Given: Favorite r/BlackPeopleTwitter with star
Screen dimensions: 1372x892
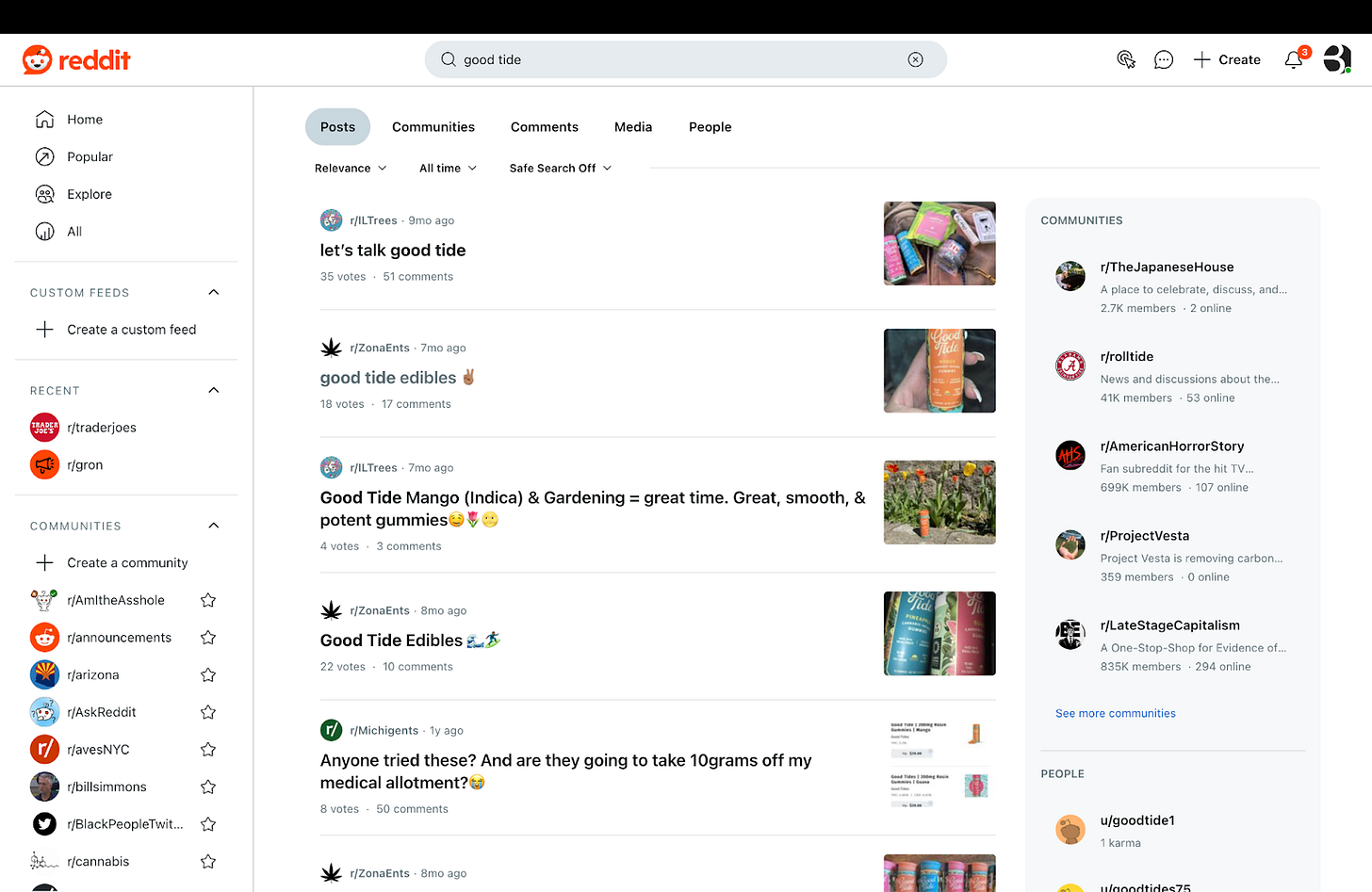Looking at the screenshot, I should 208,824.
